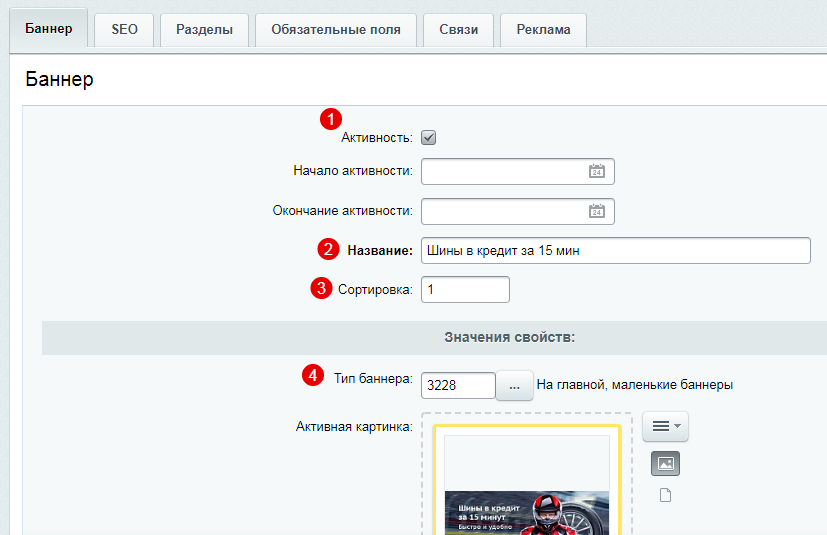Viewport: 827px width, 535px height.
Task: Click the Тип баннера field containing 3228
Action: click(x=458, y=385)
